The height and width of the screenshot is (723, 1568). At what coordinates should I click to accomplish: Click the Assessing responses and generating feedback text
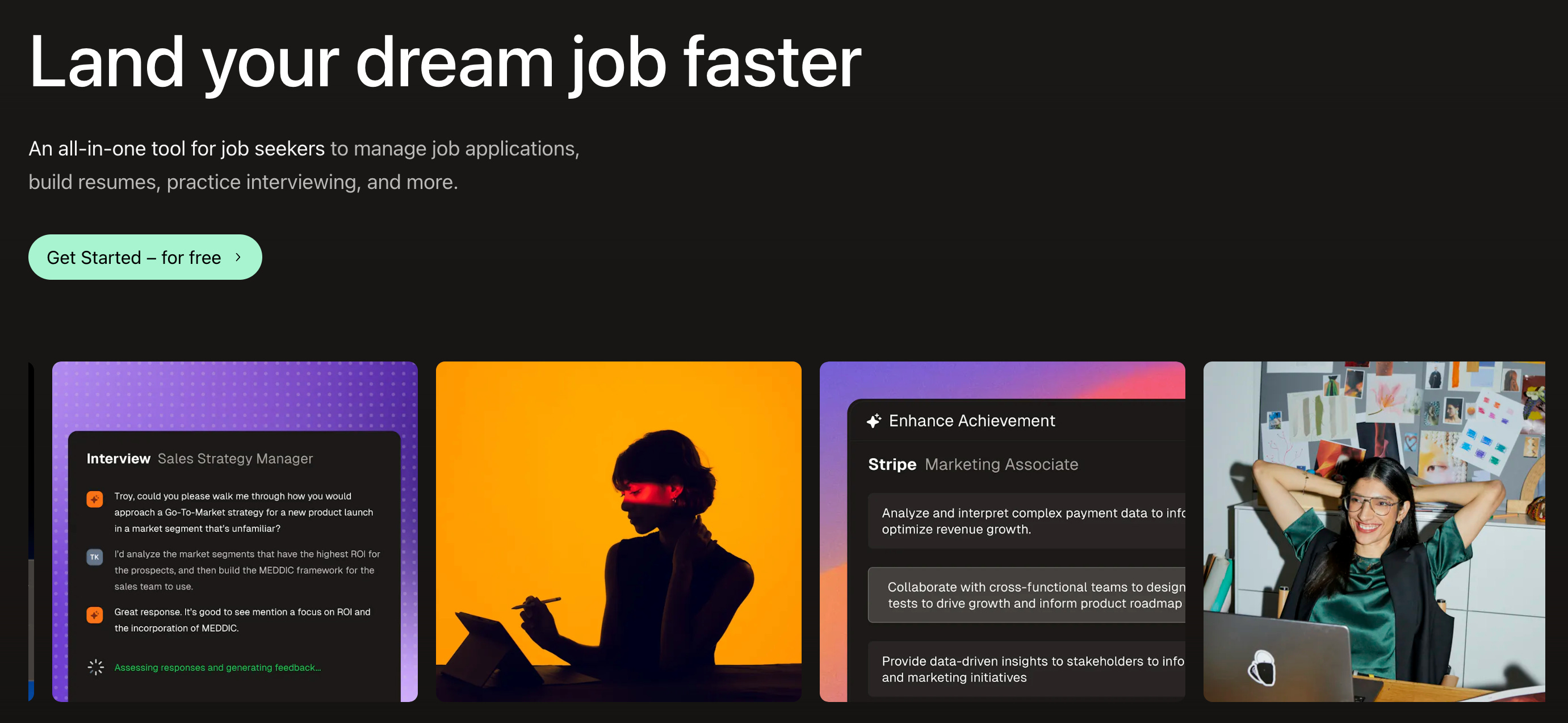point(217,667)
